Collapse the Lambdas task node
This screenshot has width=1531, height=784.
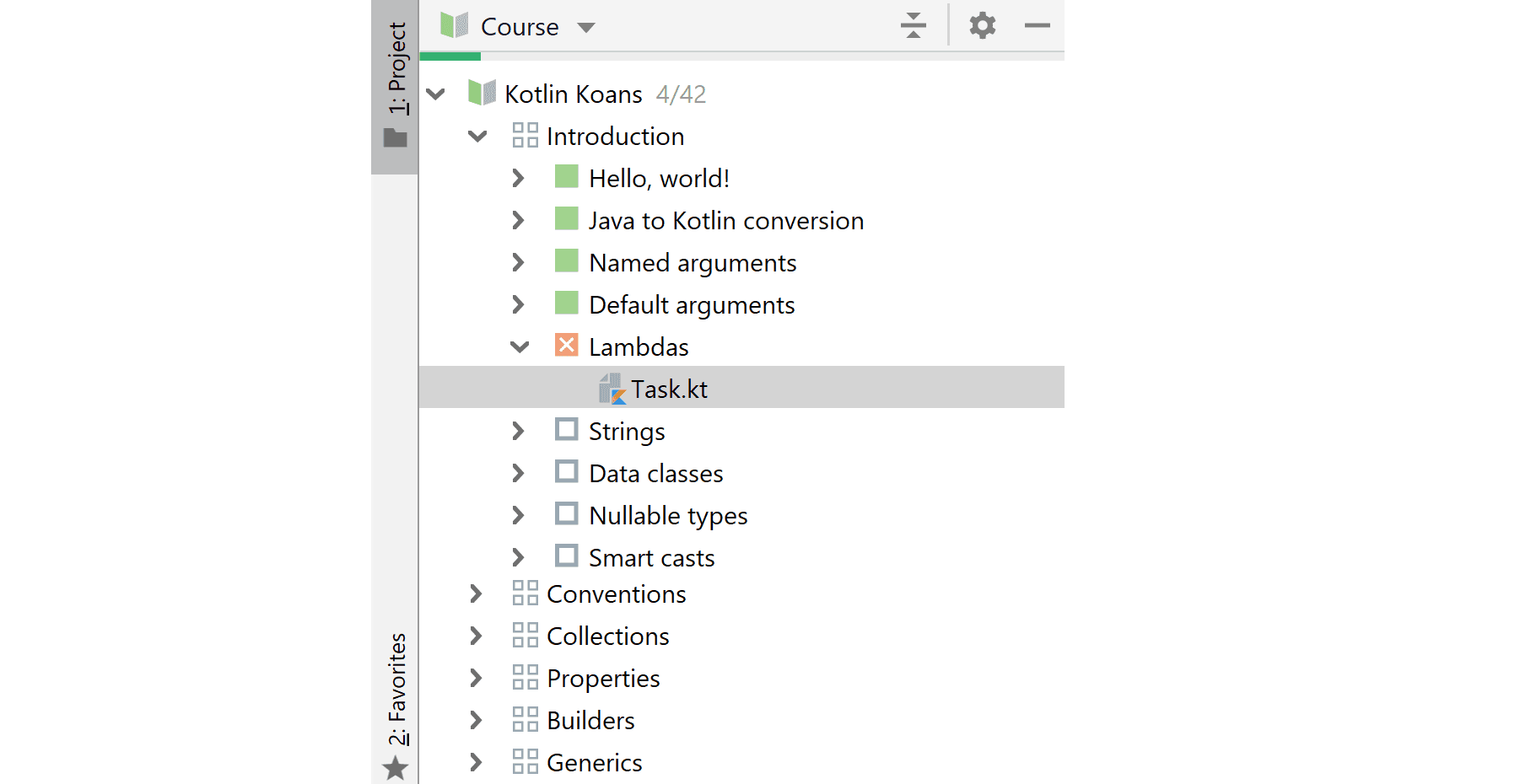[x=520, y=346]
